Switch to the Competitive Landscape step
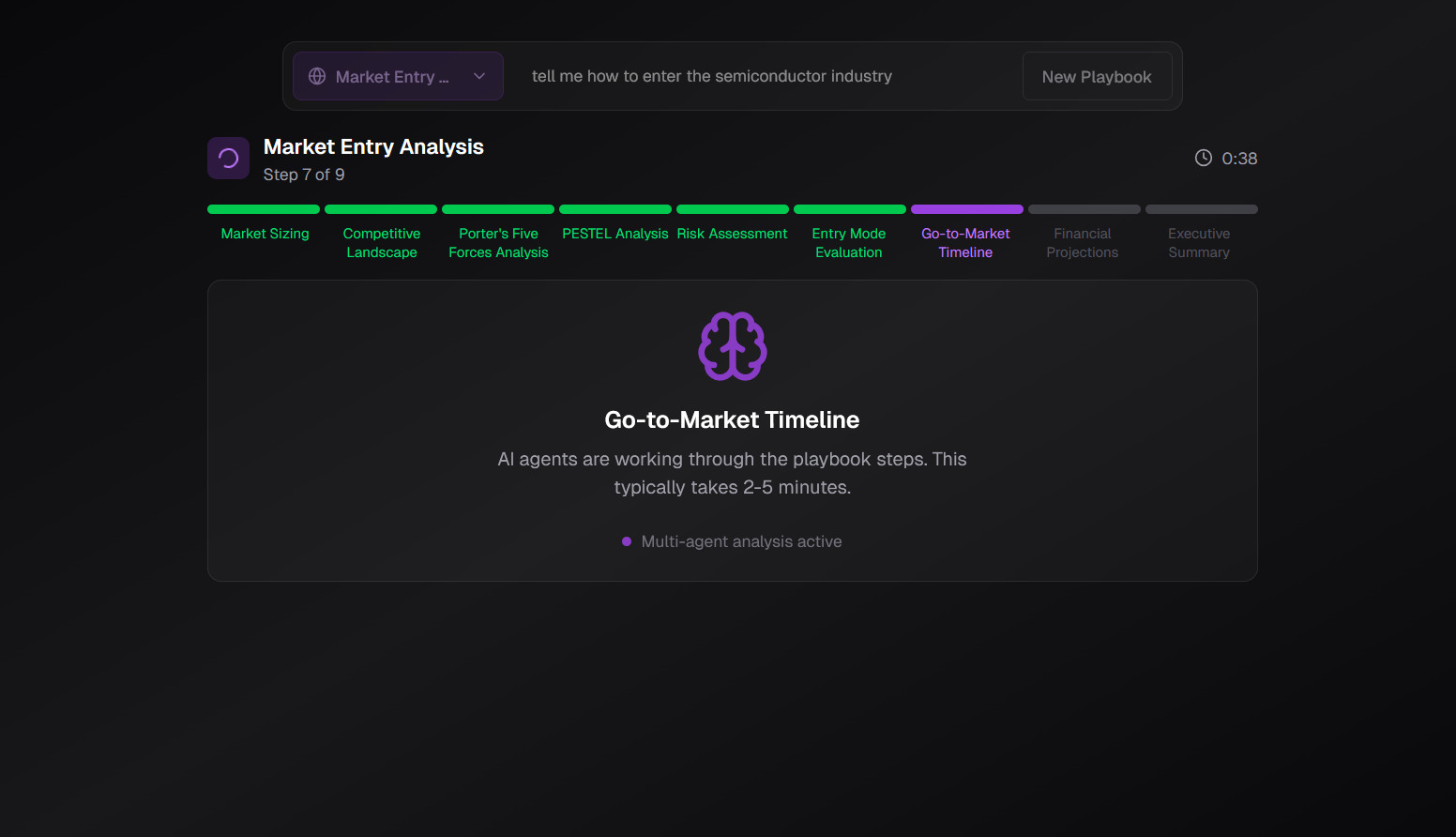1456x837 pixels. tap(381, 242)
